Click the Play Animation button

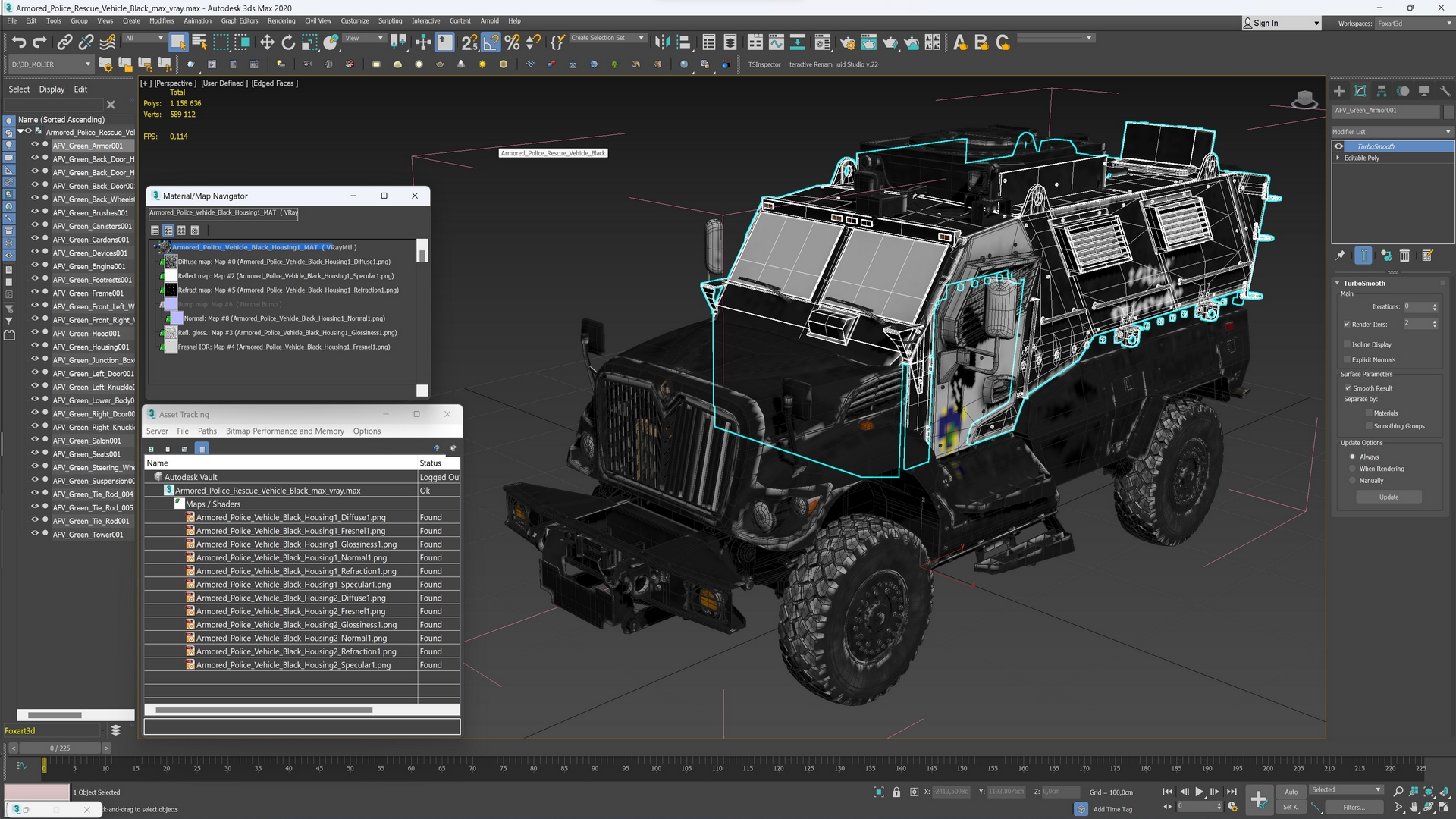click(x=1200, y=792)
